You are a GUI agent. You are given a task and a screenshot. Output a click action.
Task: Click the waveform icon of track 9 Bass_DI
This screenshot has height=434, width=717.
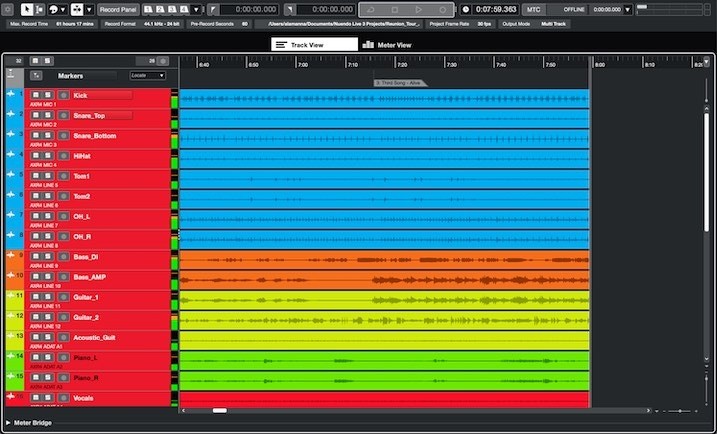(x=11, y=255)
